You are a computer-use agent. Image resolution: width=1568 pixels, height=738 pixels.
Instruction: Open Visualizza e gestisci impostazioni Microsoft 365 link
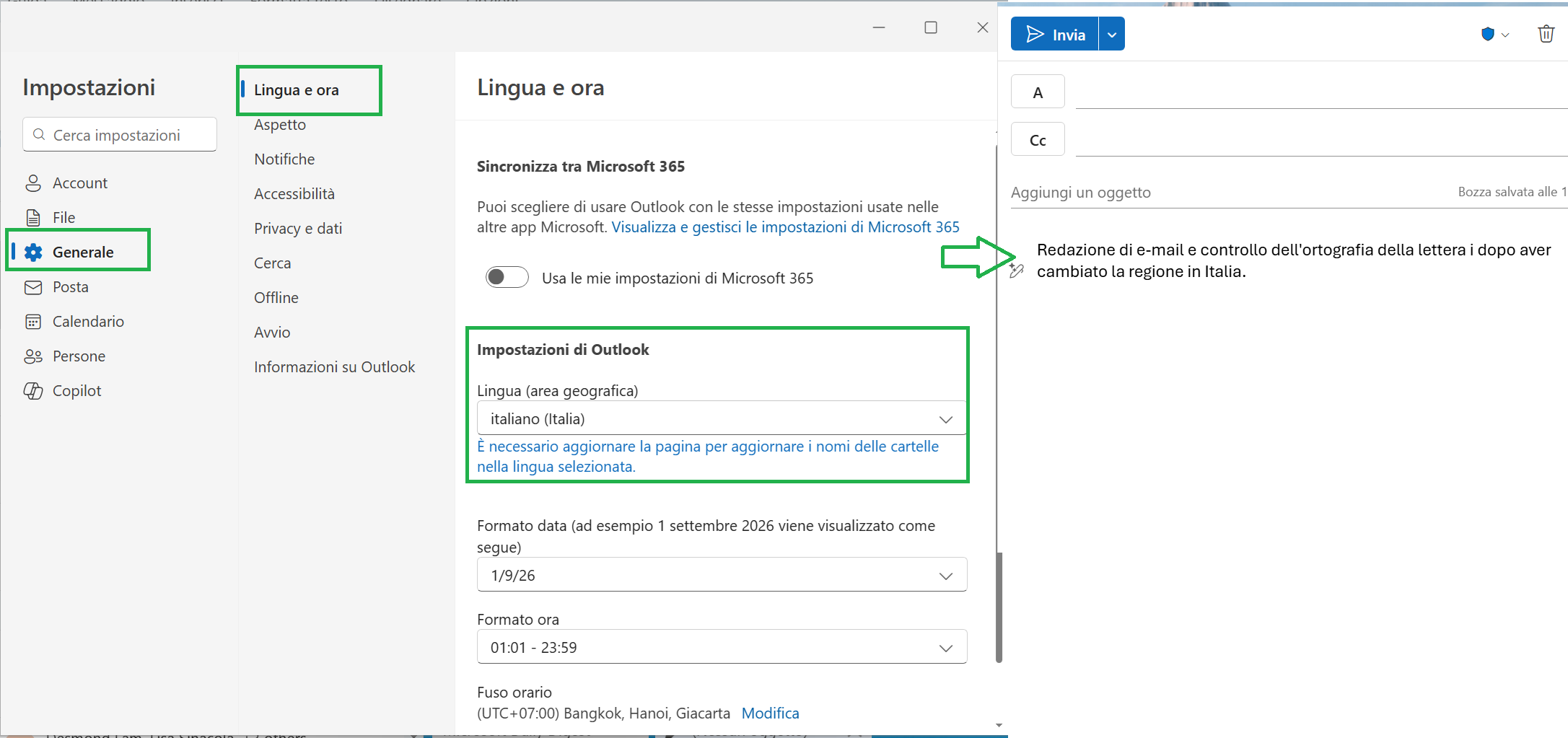coord(786,227)
